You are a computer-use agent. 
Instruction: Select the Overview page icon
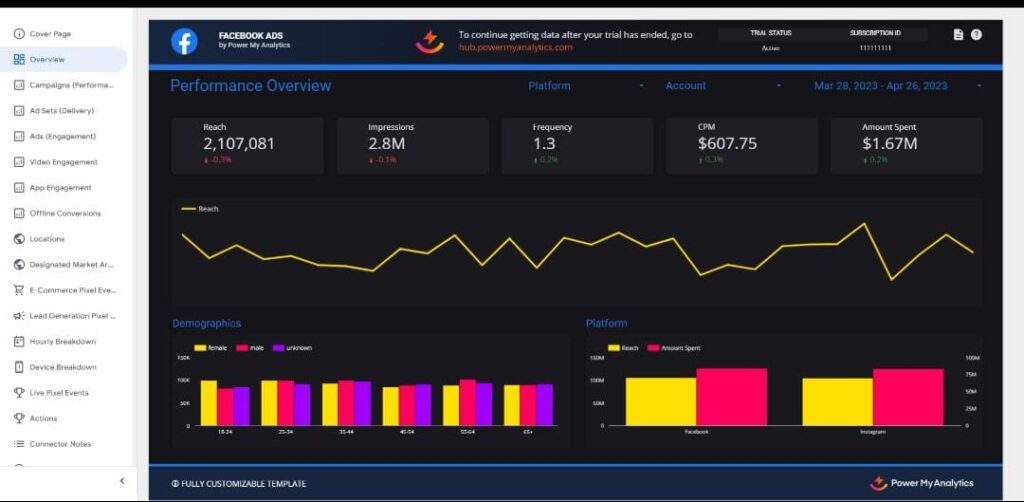tap(19, 59)
